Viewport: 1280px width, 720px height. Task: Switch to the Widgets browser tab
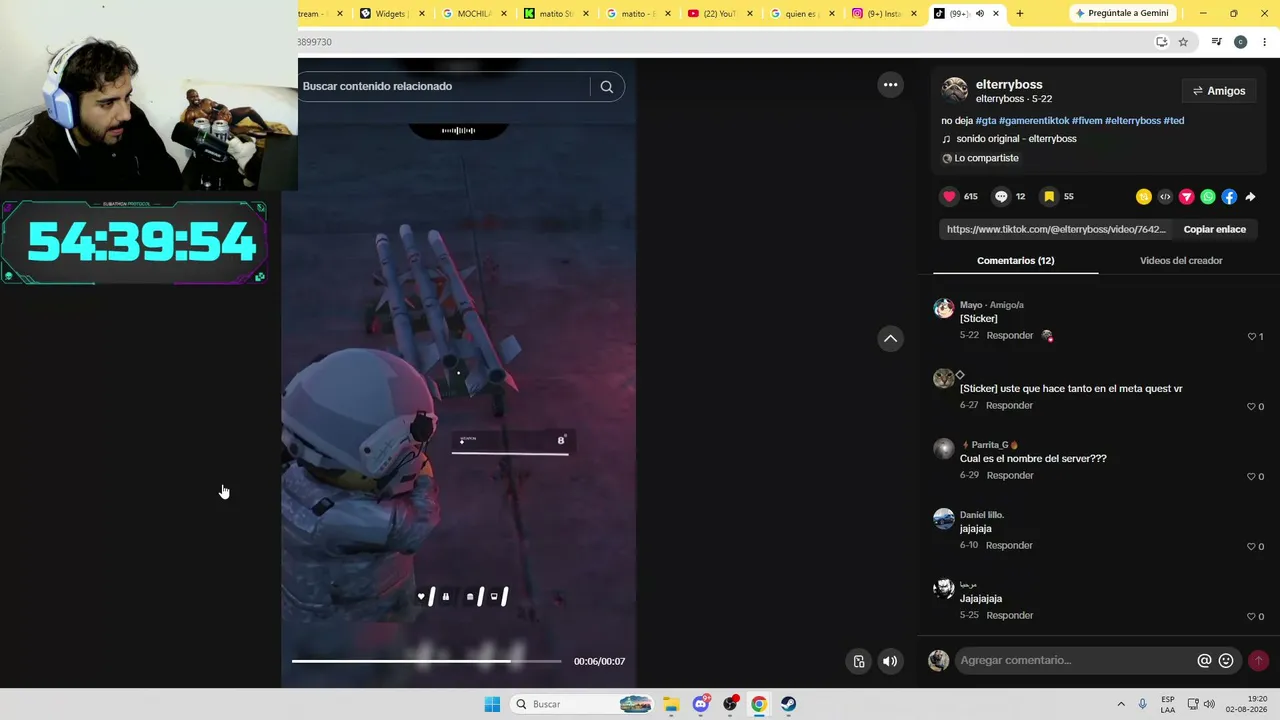tap(392, 14)
